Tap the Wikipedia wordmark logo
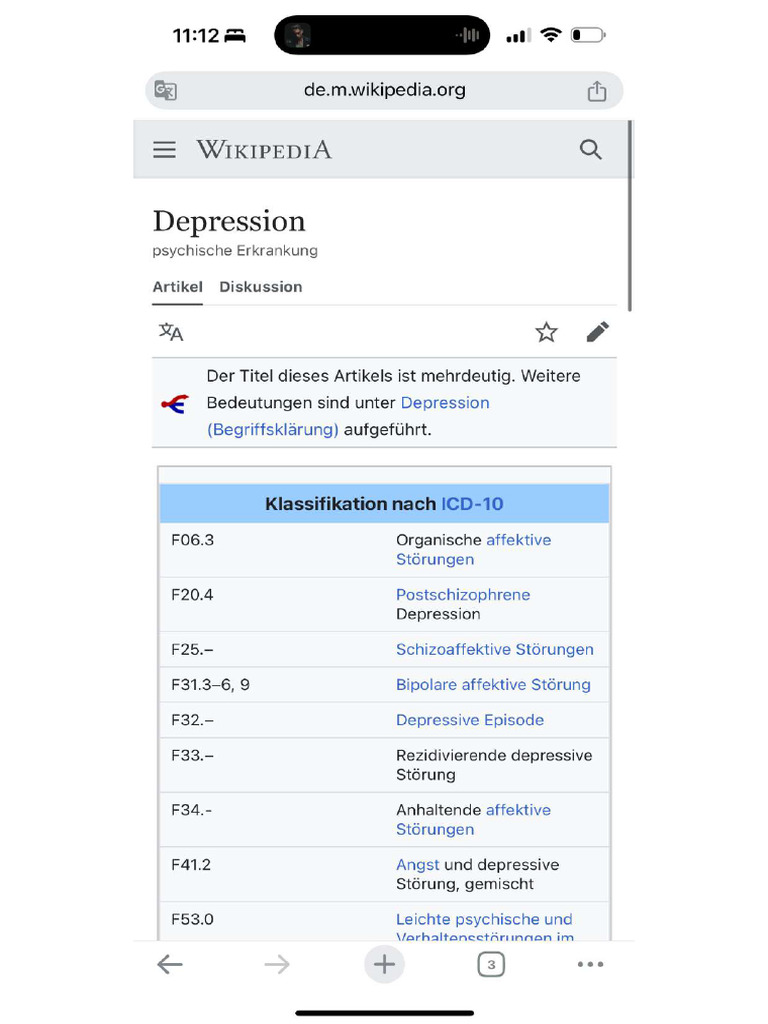The width and height of the screenshot is (768, 1024). coord(264,150)
